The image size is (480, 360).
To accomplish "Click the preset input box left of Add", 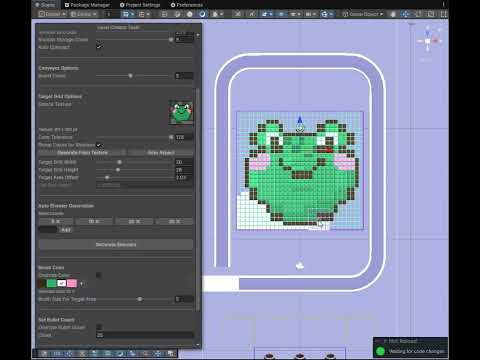I will pos(48,230).
